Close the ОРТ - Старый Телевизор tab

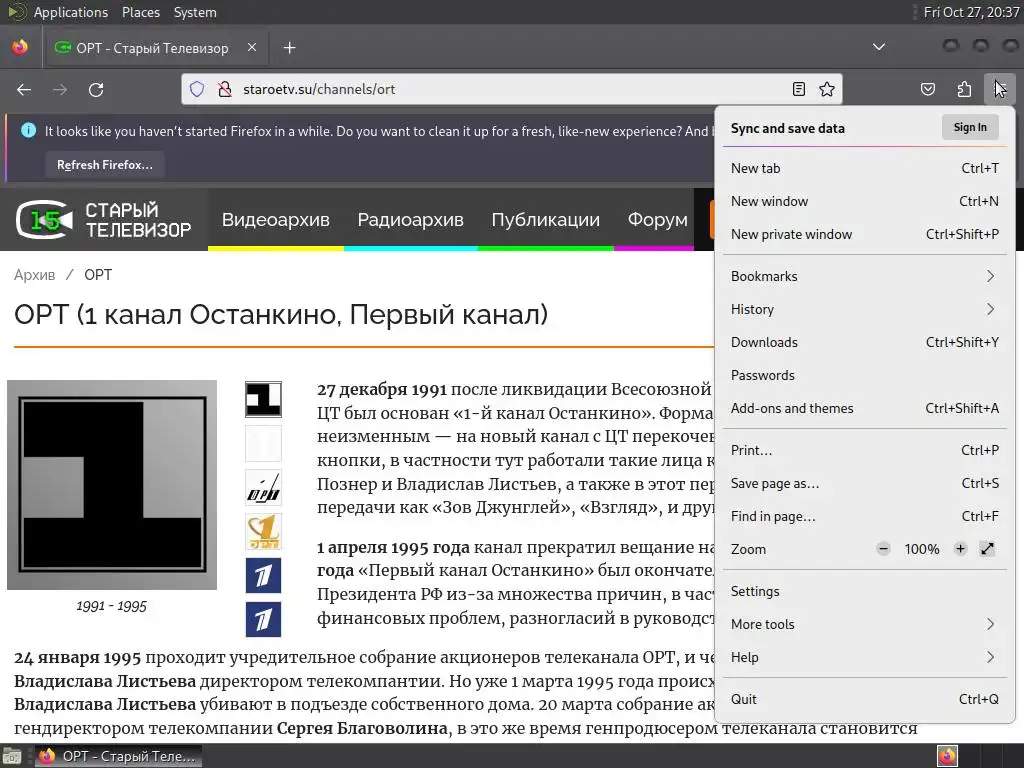[252, 48]
